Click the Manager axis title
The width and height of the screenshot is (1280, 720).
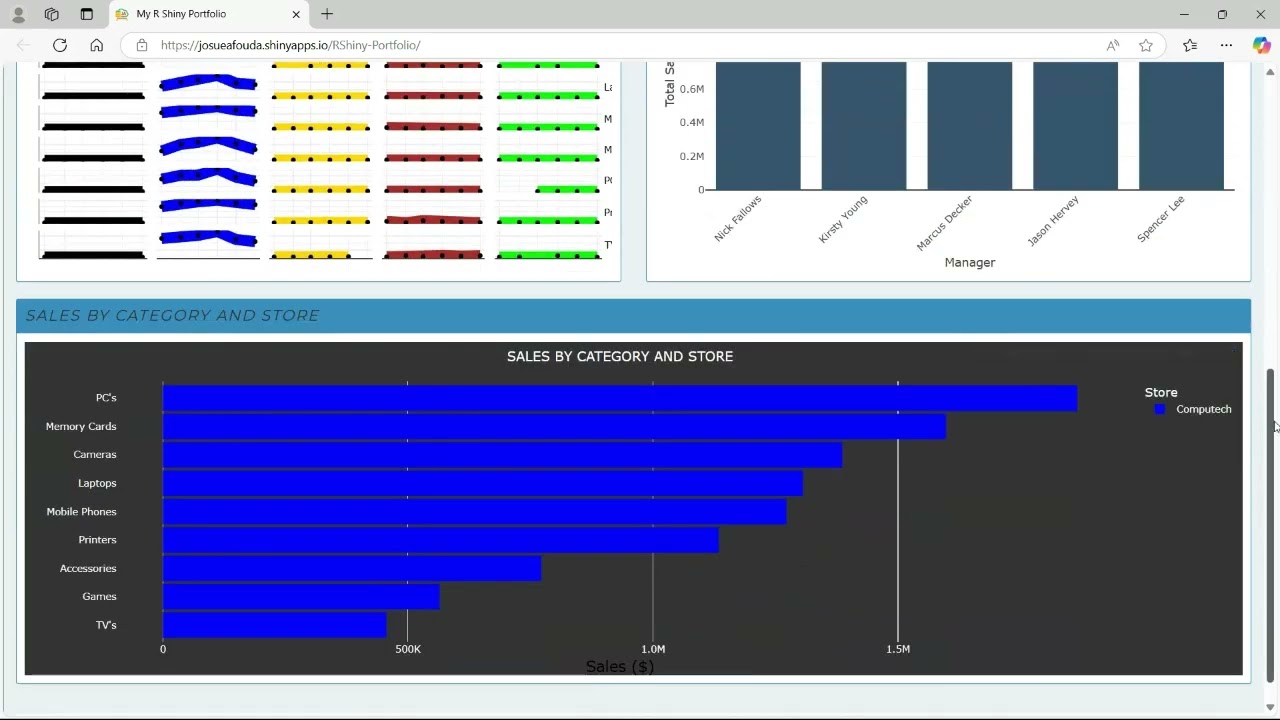970,262
